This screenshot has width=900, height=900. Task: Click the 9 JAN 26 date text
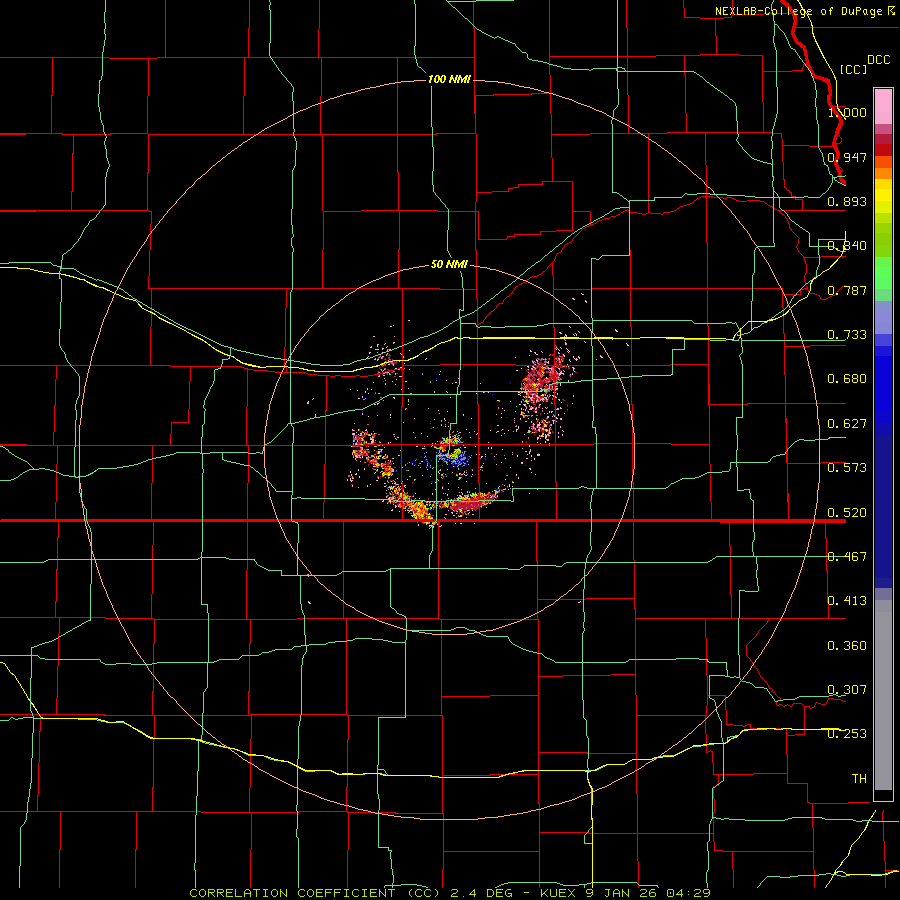click(622, 893)
